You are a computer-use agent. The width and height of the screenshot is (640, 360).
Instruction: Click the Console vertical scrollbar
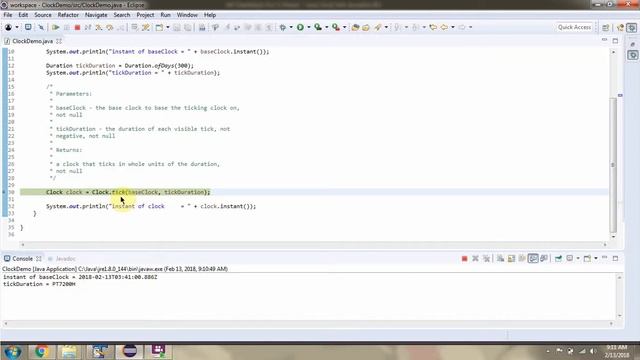[619, 296]
